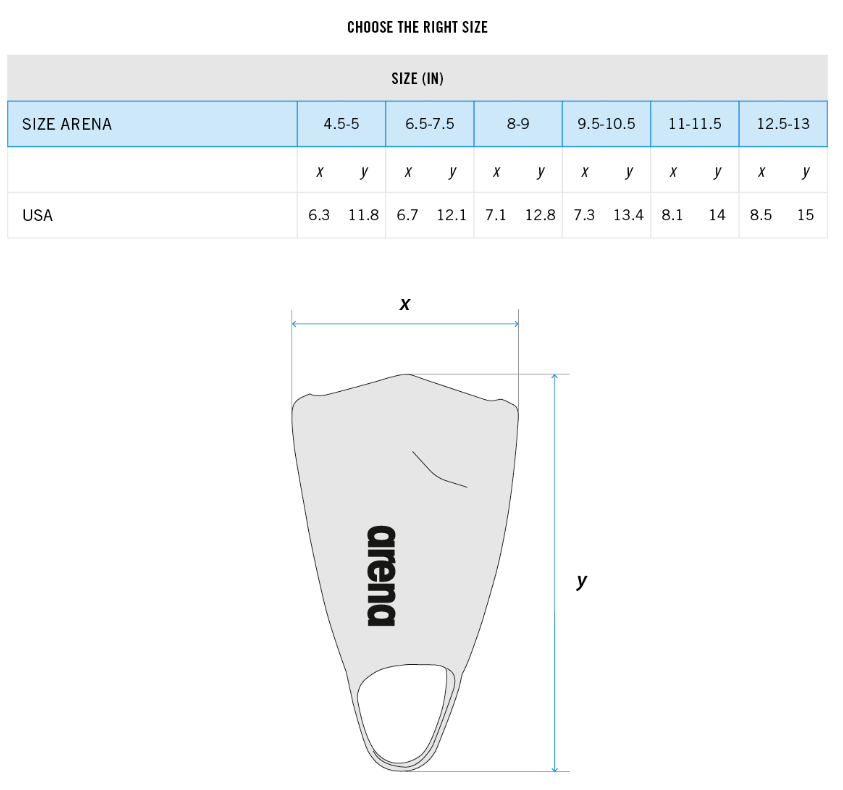Click the 6.5-7.5 size column header
The height and width of the screenshot is (790, 843).
430,124
